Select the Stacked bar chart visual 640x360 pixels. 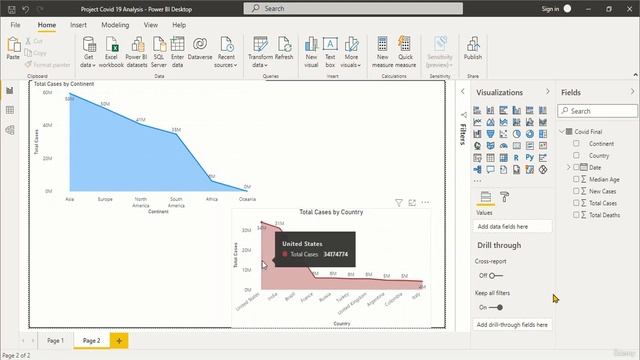click(x=477, y=110)
